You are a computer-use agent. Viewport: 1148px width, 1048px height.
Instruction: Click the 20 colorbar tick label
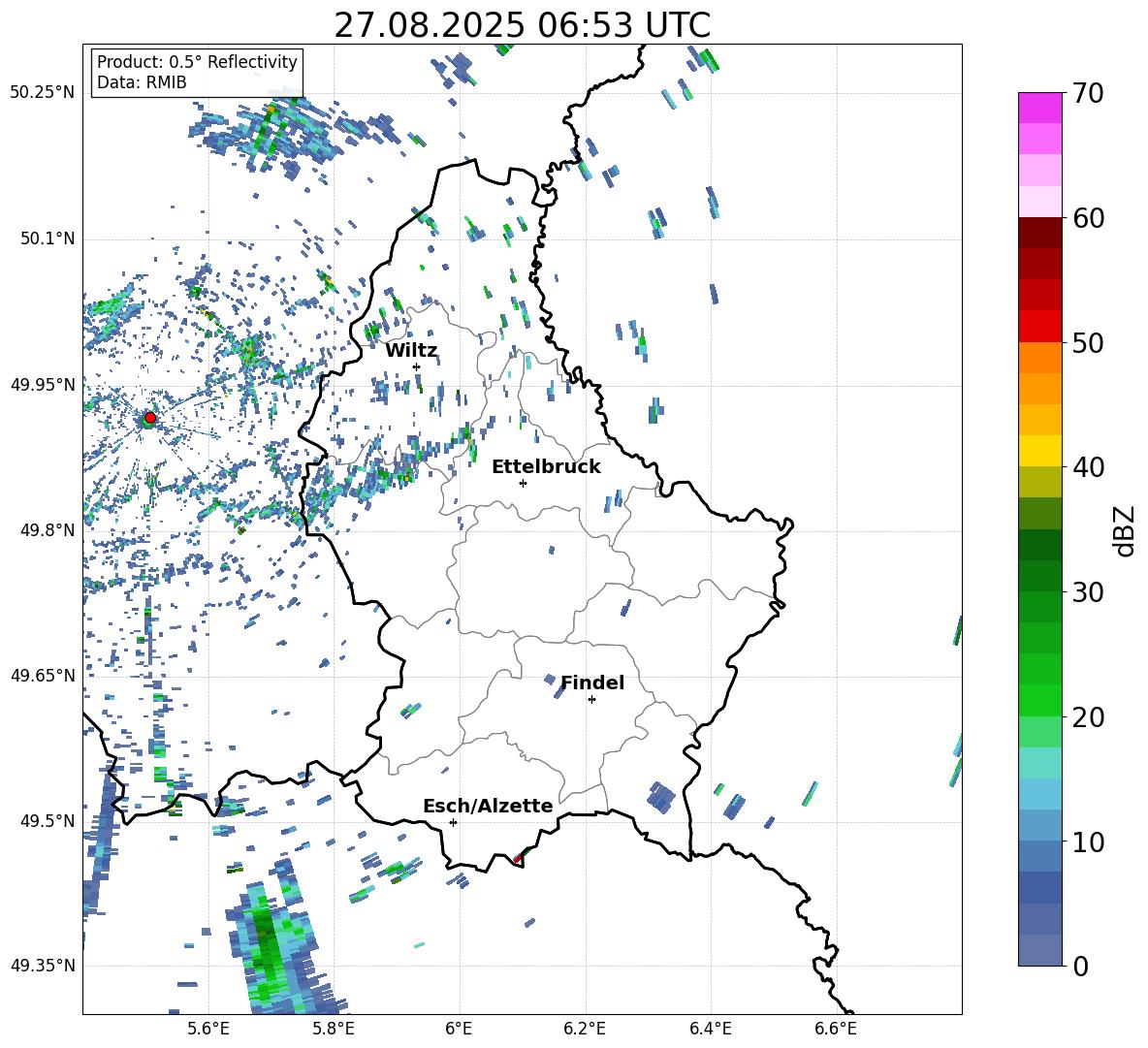(x=1087, y=717)
